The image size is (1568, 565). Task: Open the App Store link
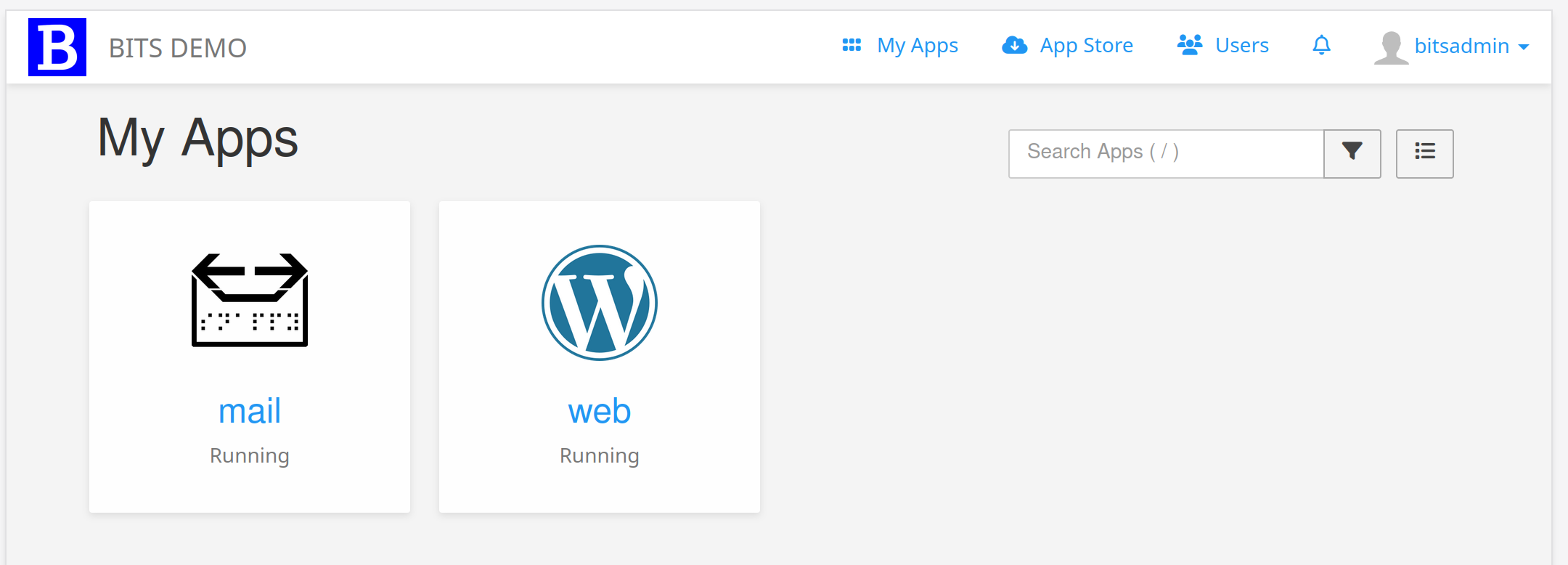1086,45
